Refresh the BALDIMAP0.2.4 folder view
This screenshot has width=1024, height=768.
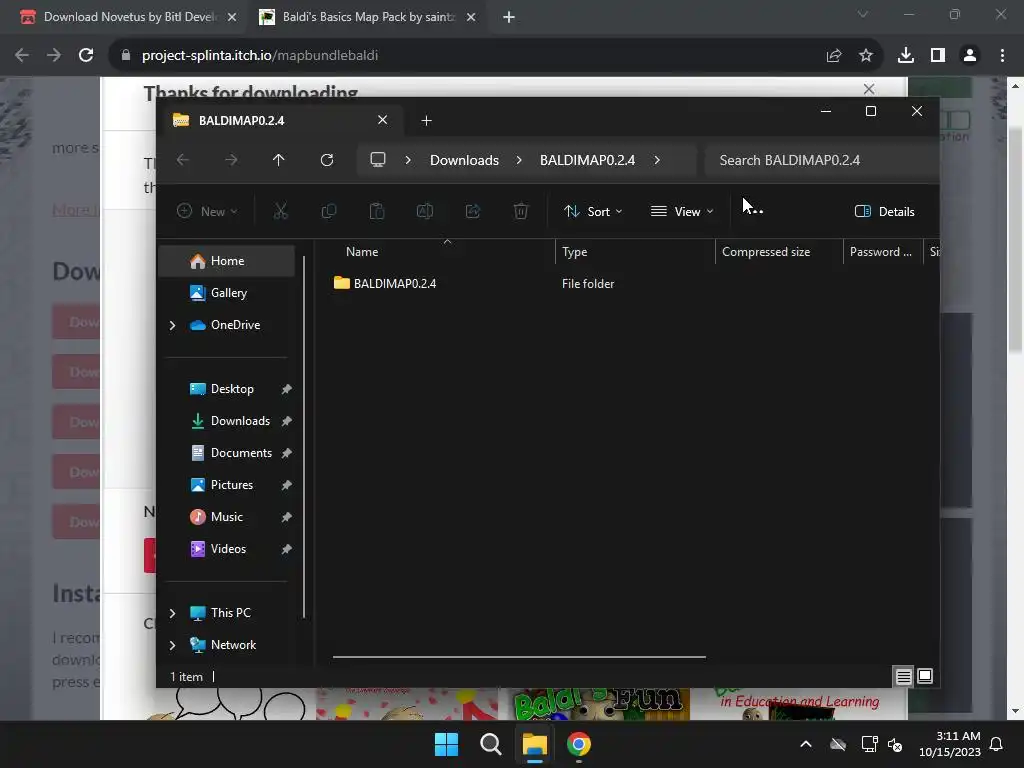click(327, 160)
